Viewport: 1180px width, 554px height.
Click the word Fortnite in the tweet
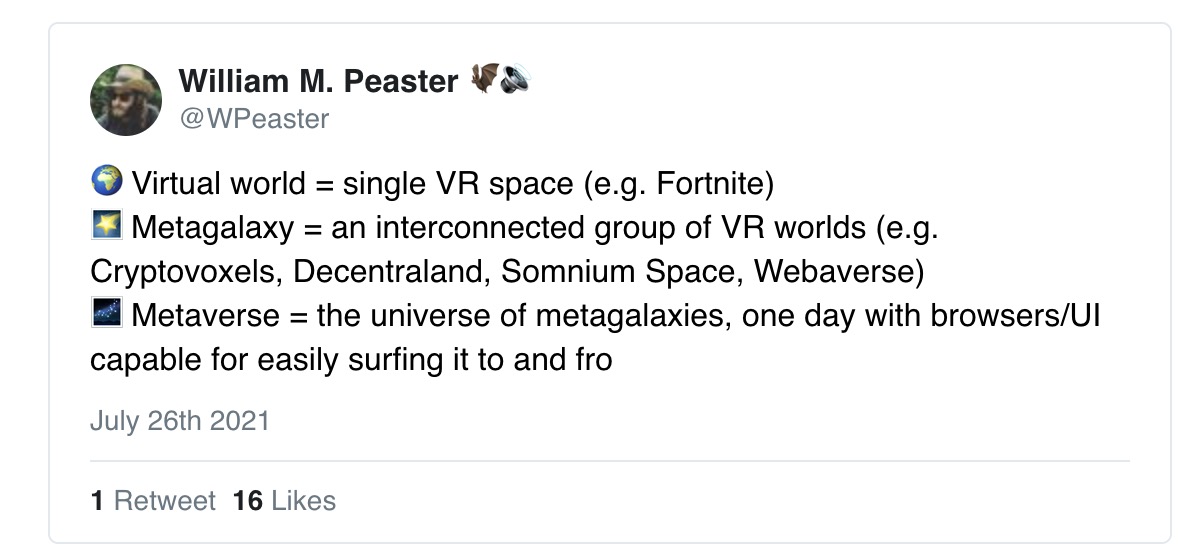coord(710,183)
